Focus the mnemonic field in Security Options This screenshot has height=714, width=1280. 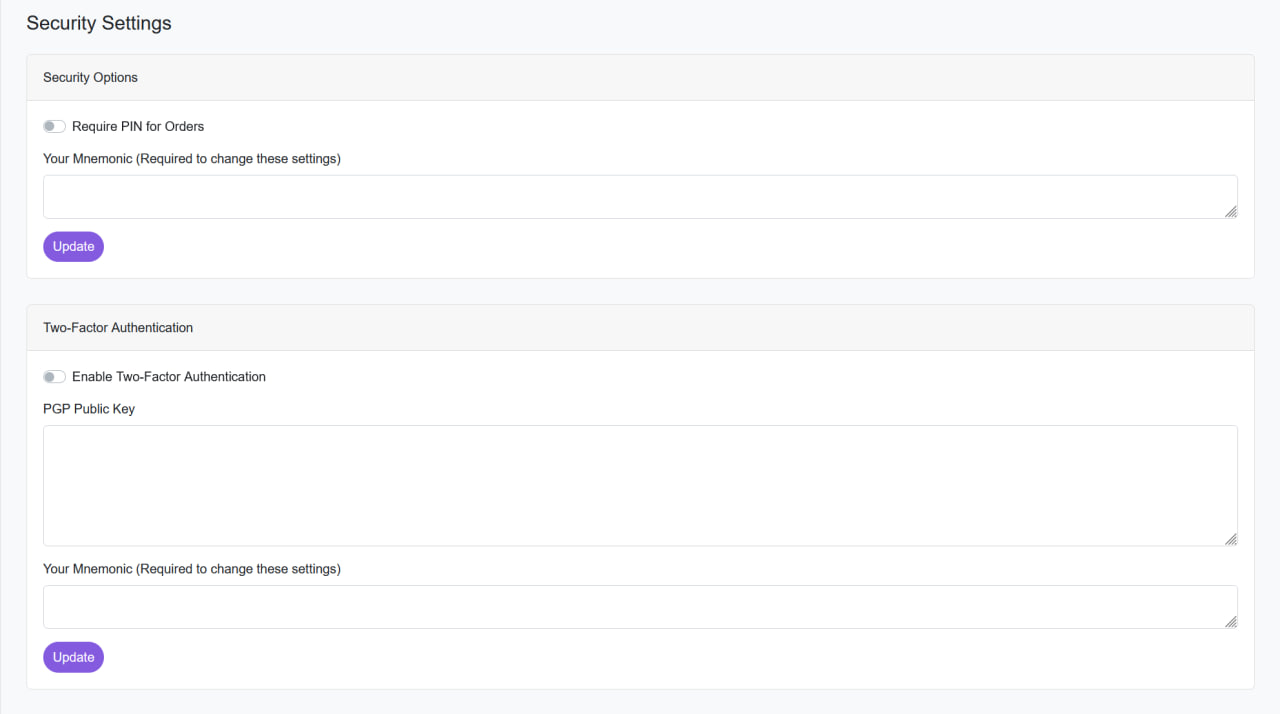(640, 197)
